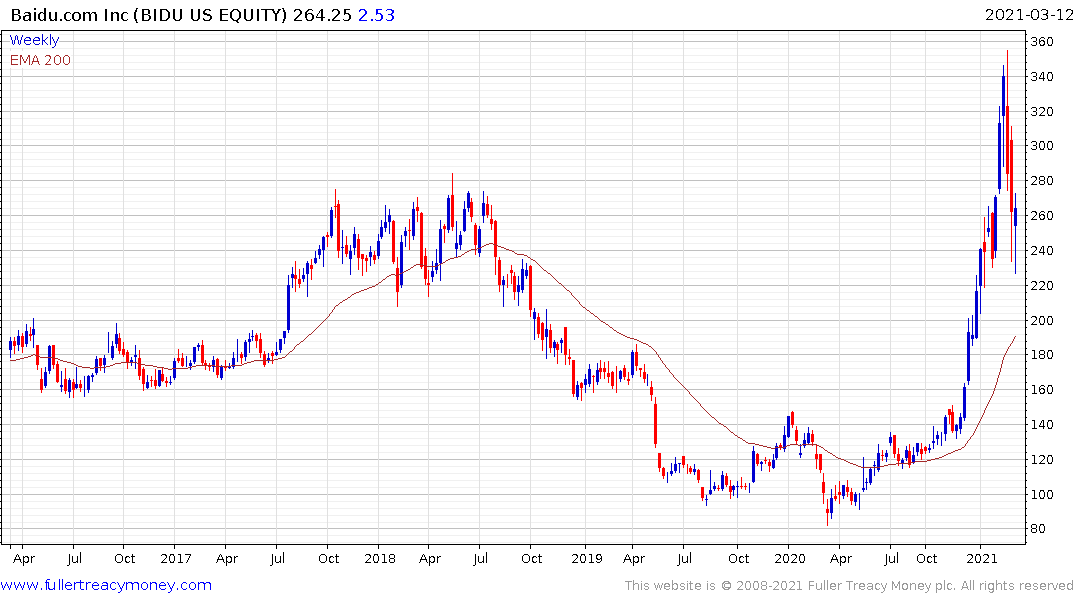1075x600 pixels.
Task: Click the 2017 year label on time axis
Action: pyautogui.click(x=176, y=559)
